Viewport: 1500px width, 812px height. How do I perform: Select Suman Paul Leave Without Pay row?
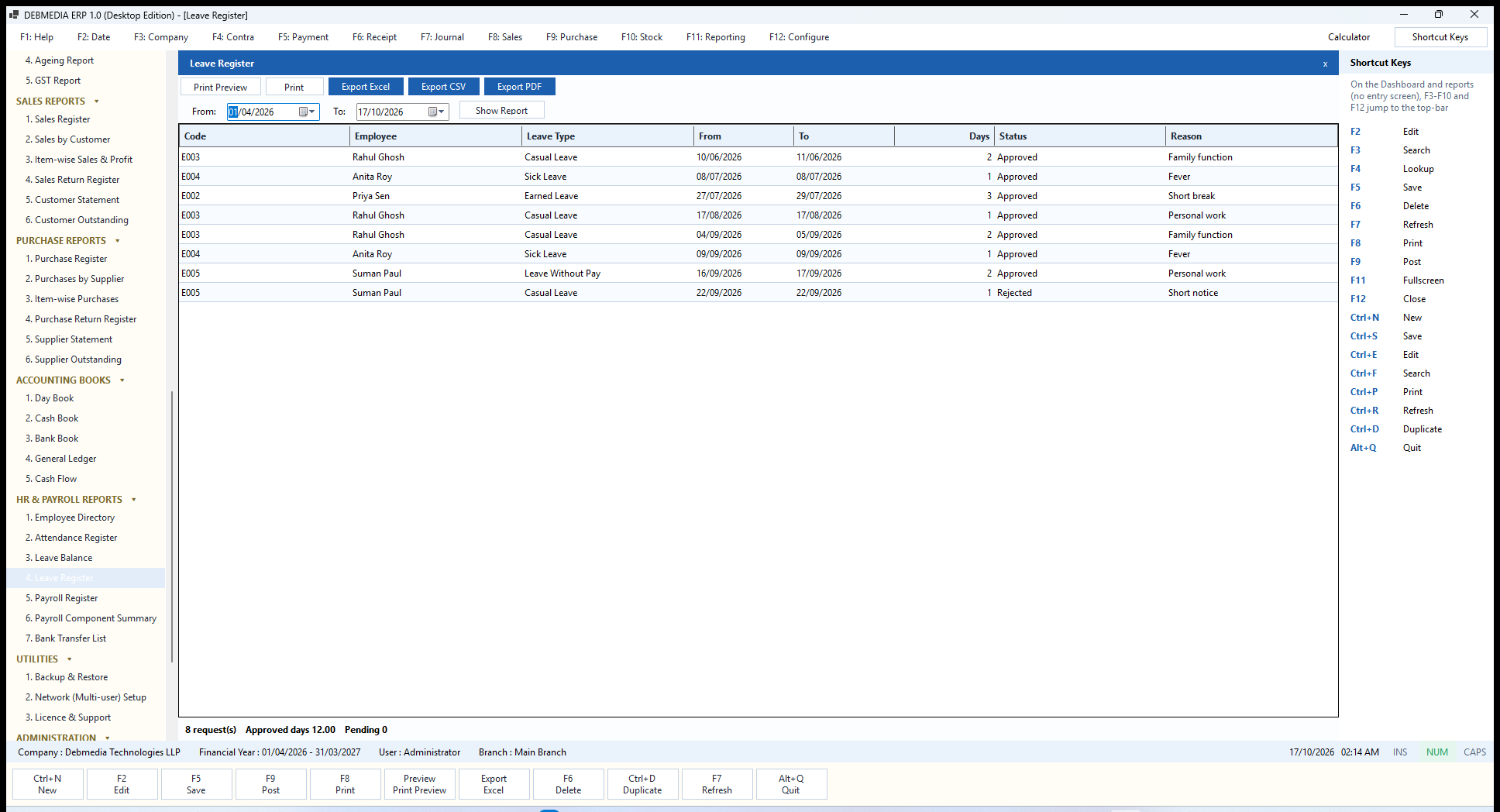click(758, 274)
